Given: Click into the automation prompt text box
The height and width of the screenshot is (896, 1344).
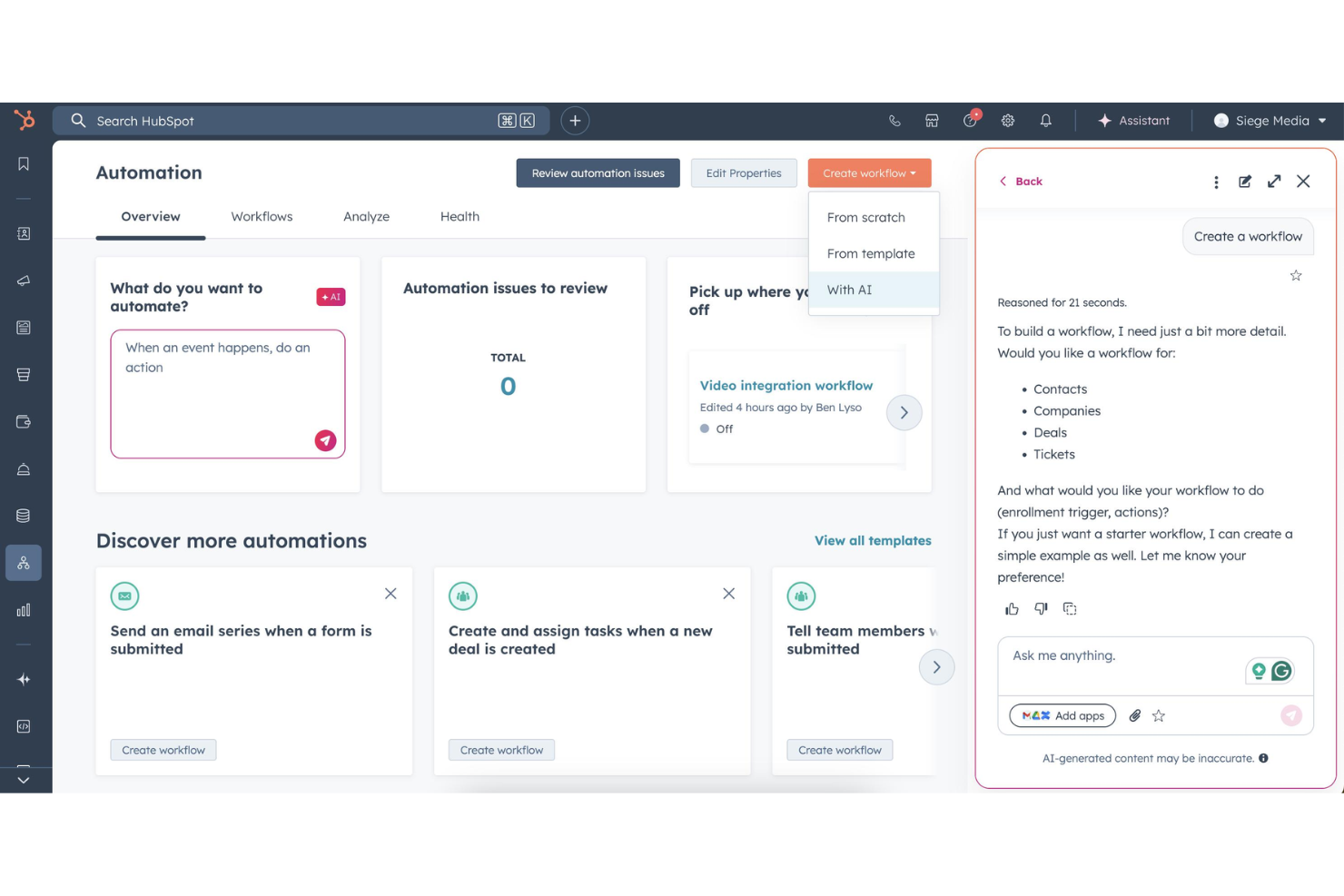Looking at the screenshot, I should click(228, 394).
